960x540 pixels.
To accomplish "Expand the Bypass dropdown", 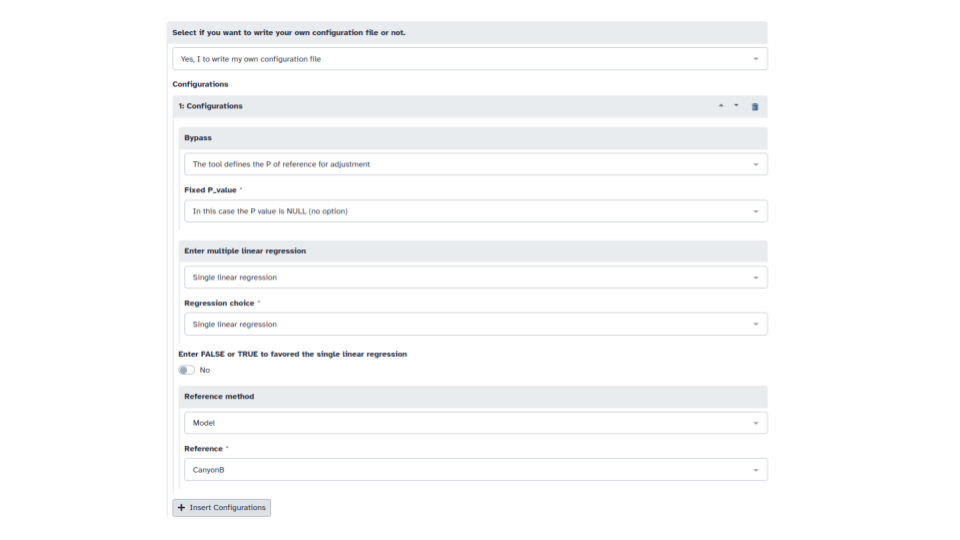I will point(475,164).
